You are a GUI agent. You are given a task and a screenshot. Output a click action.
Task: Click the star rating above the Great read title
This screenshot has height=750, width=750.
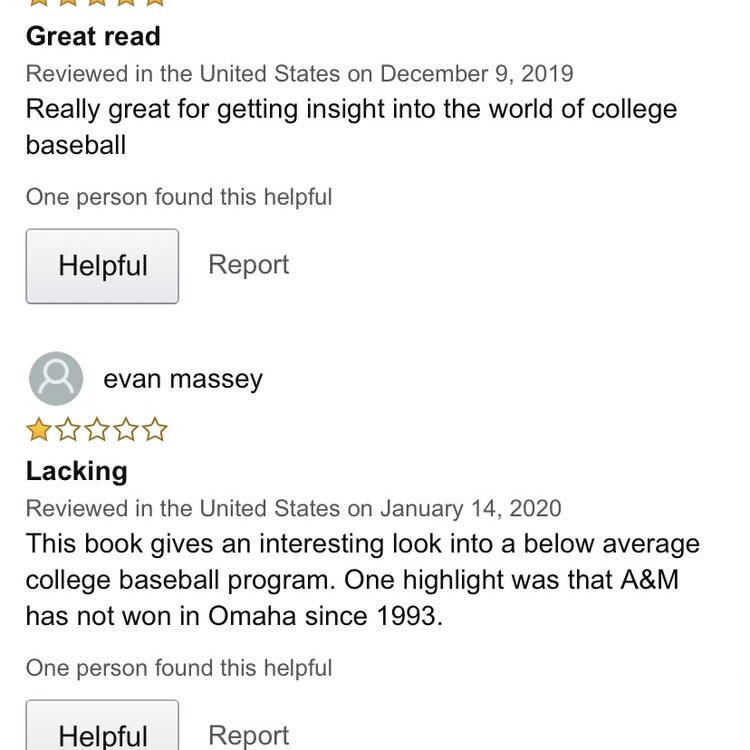[96, 3]
